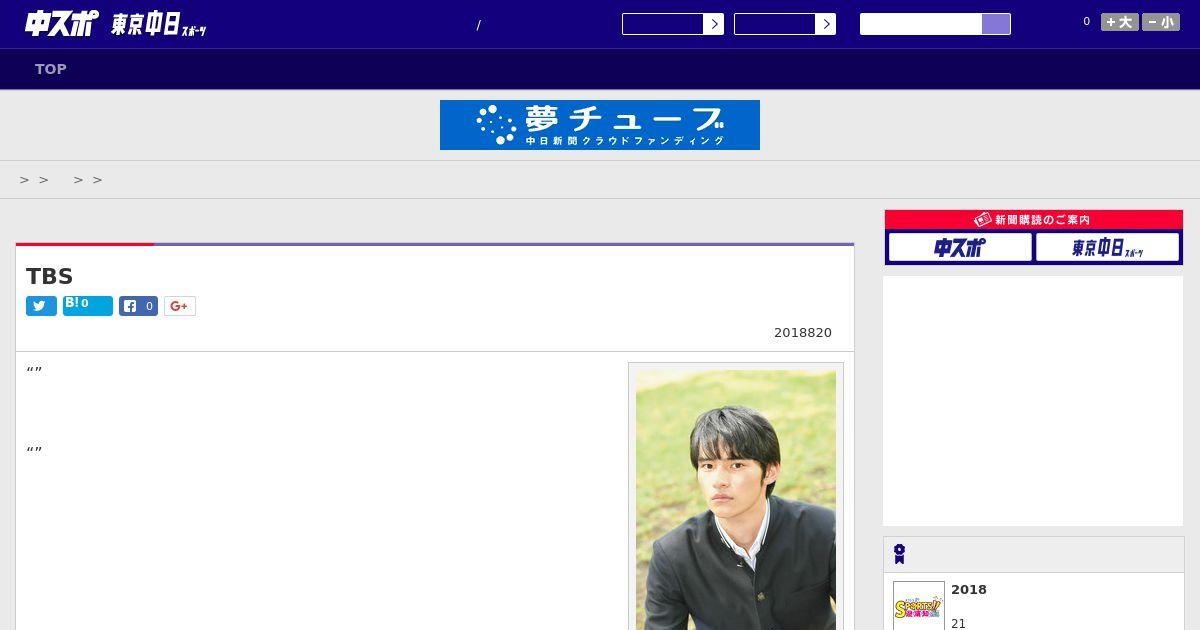Click the 2018 sidebar item title

(x=969, y=590)
